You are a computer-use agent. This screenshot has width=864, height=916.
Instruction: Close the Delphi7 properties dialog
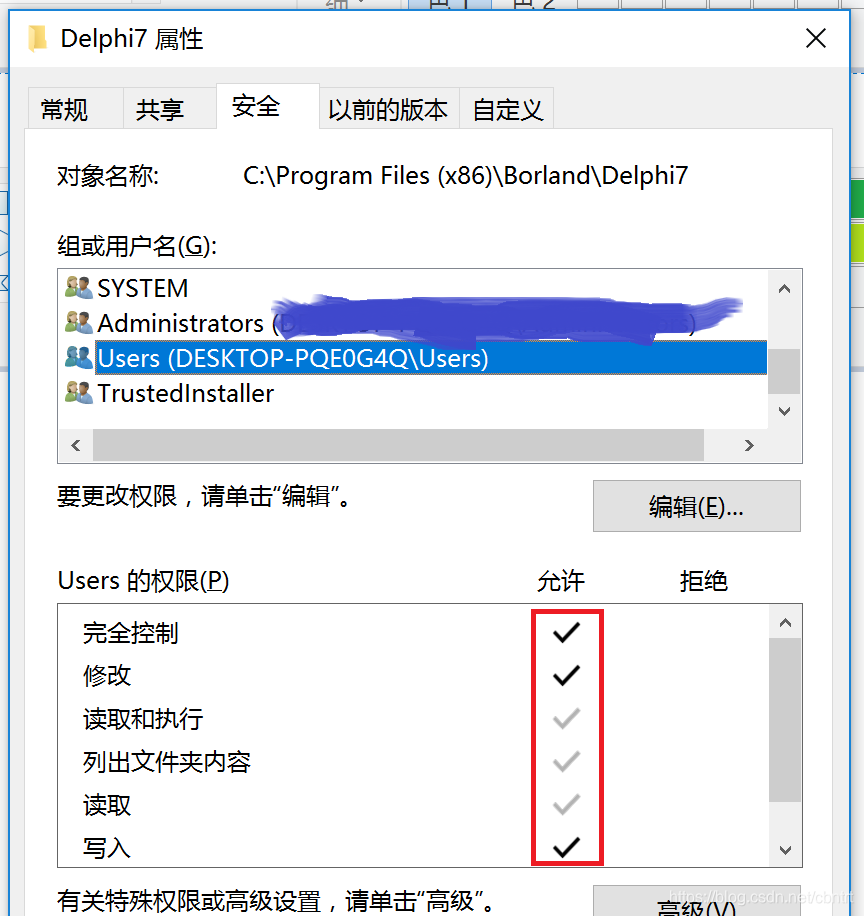(816, 39)
